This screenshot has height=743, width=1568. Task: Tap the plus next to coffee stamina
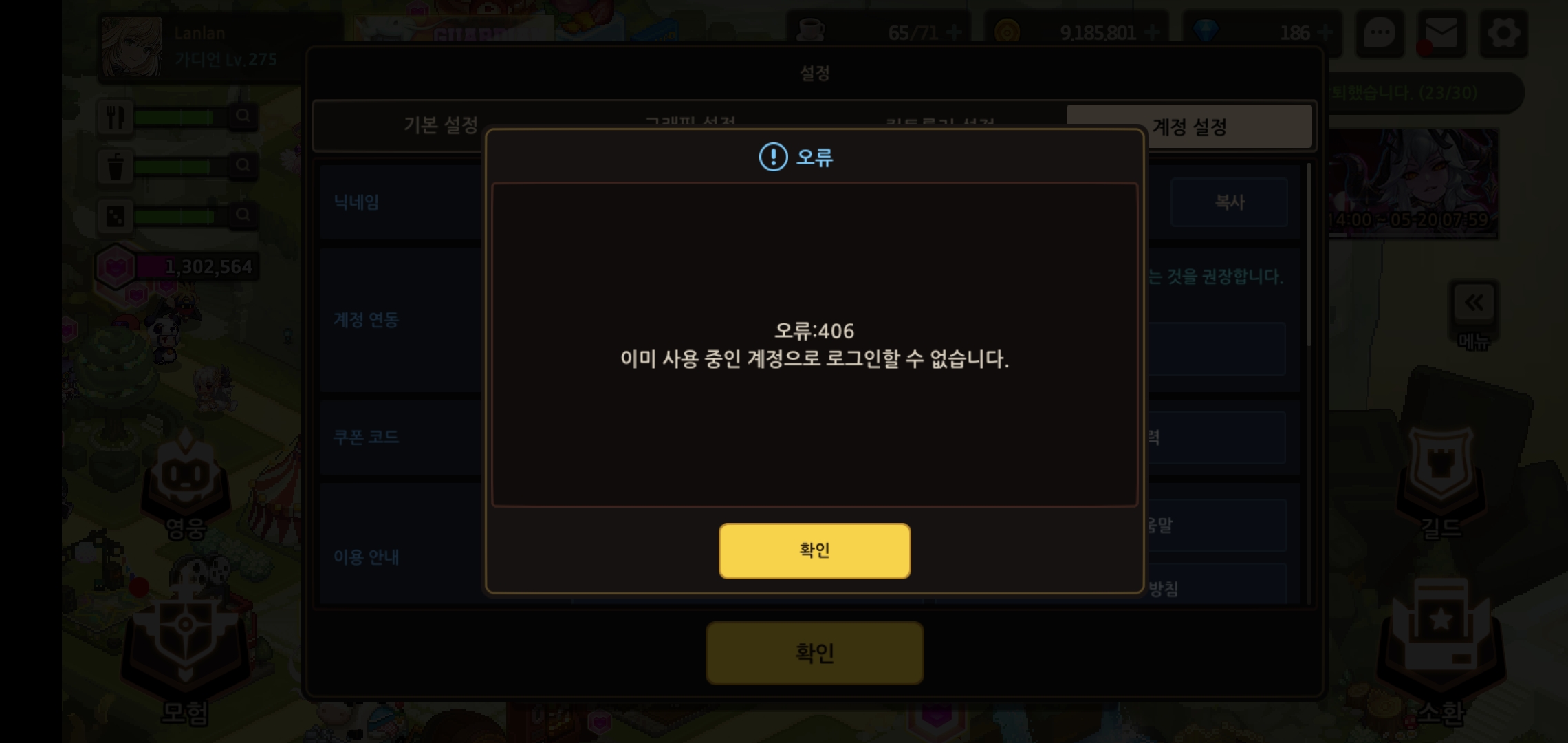click(954, 32)
